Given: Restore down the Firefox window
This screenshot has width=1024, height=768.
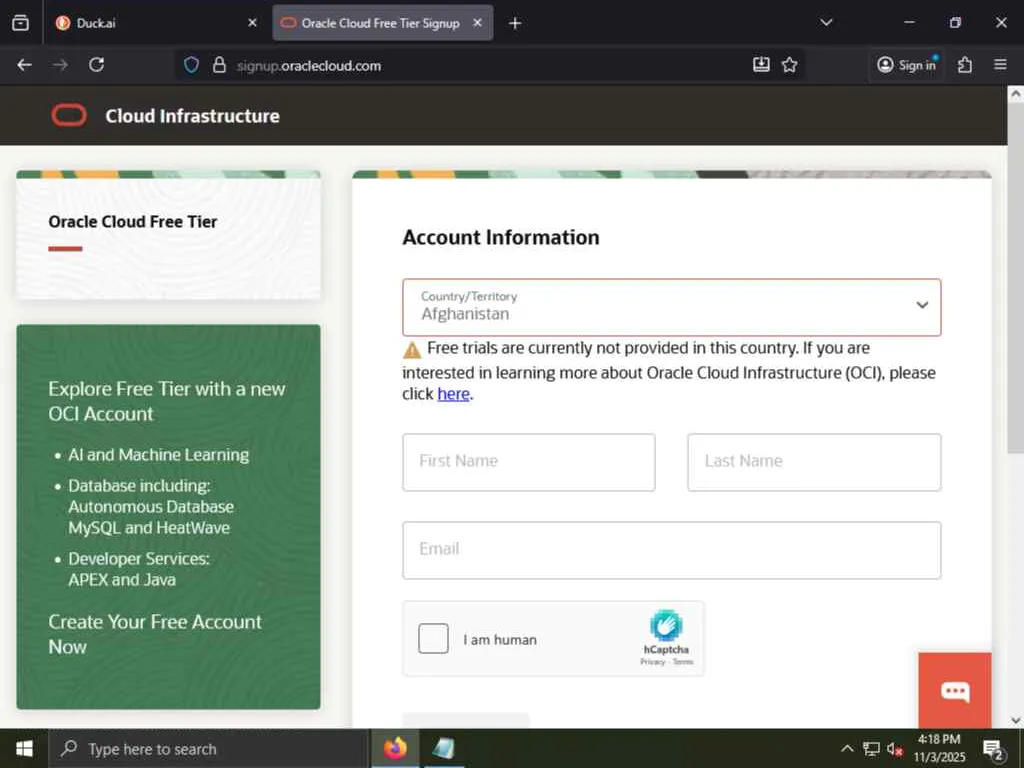Looking at the screenshot, I should [955, 23].
